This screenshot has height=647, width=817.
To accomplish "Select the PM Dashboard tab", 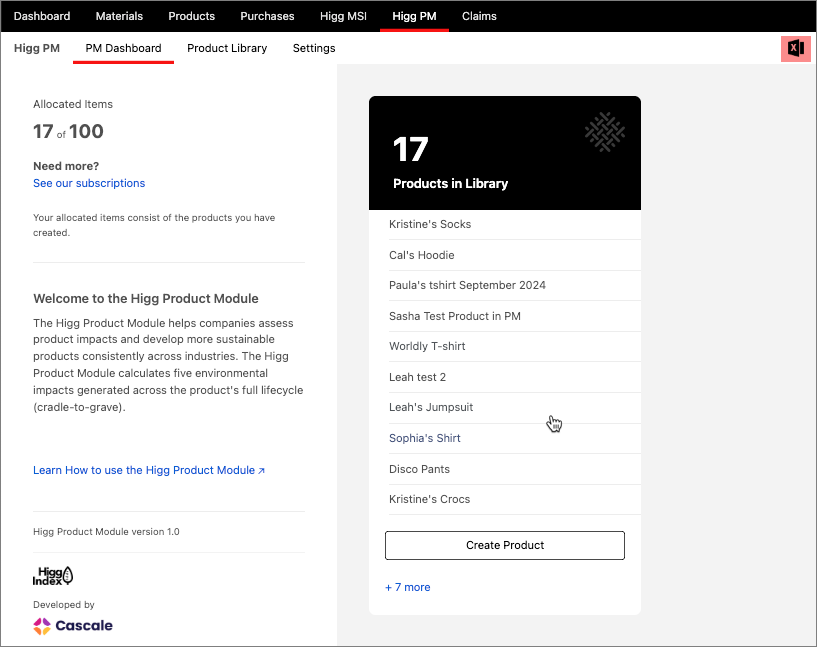I will click(123, 48).
